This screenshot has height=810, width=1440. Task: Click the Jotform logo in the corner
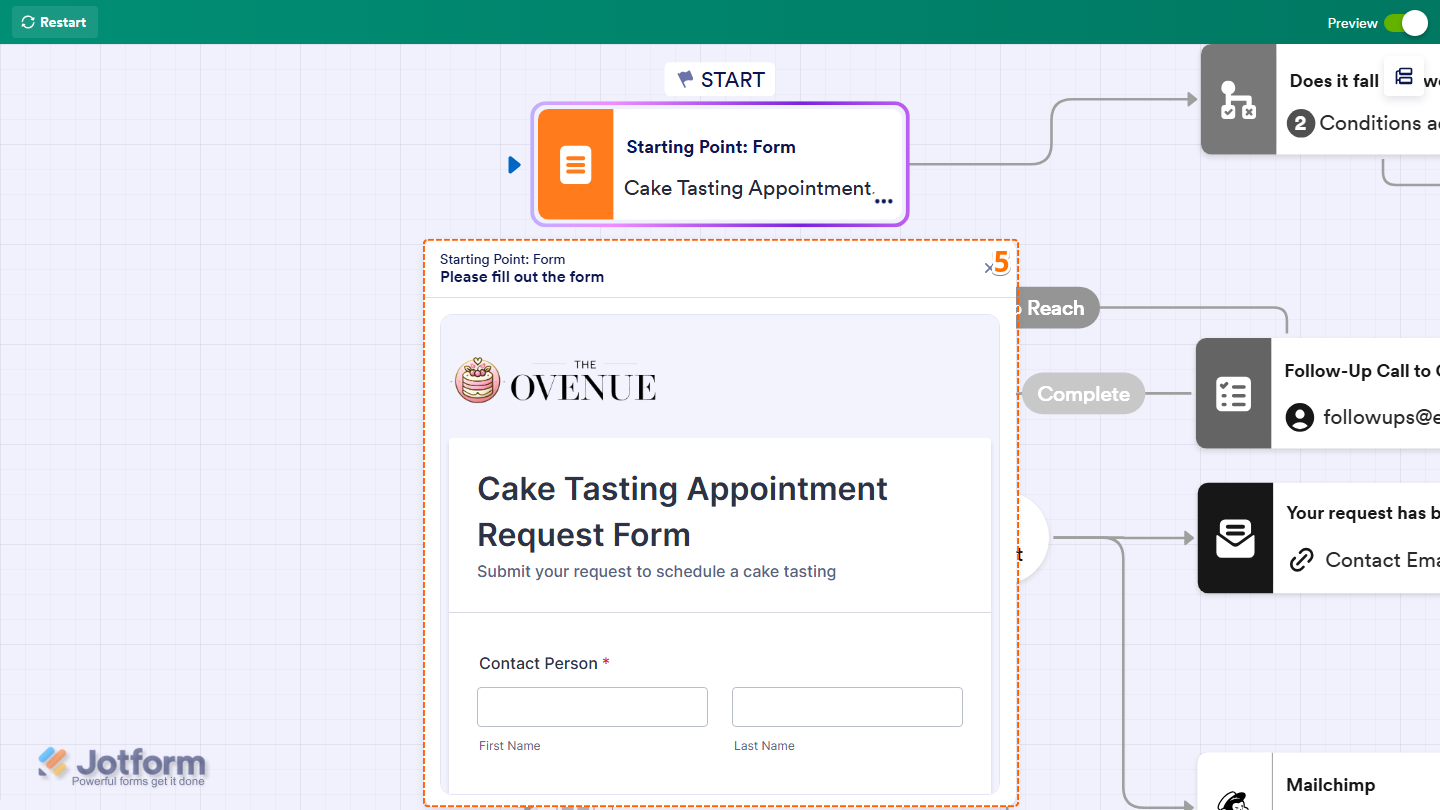pos(120,766)
